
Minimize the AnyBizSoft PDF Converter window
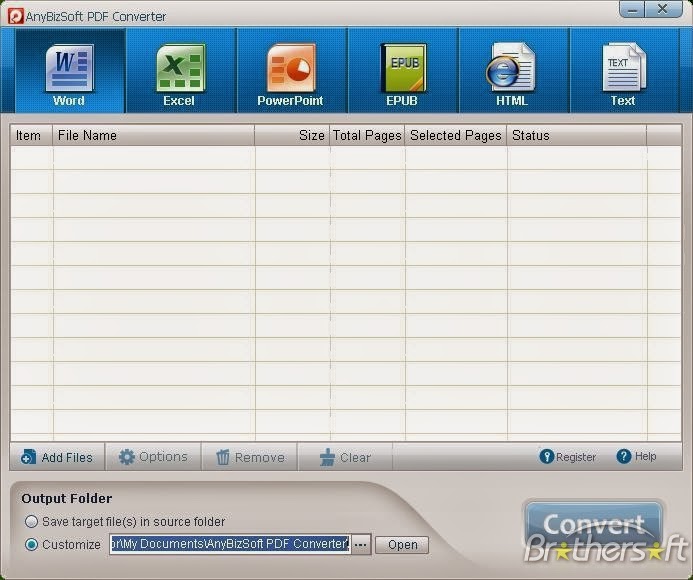632,9
